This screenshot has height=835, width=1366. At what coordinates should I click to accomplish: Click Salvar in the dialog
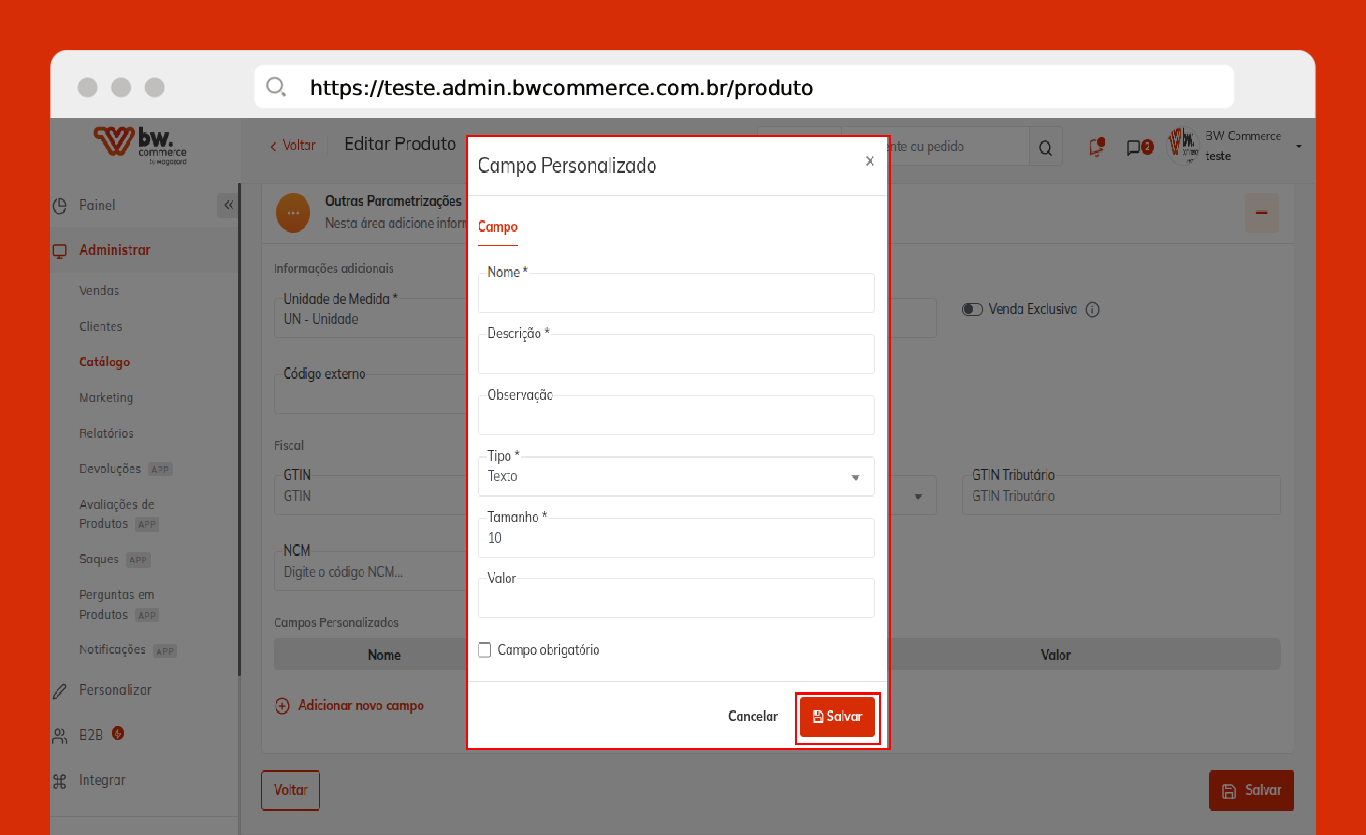tap(837, 717)
